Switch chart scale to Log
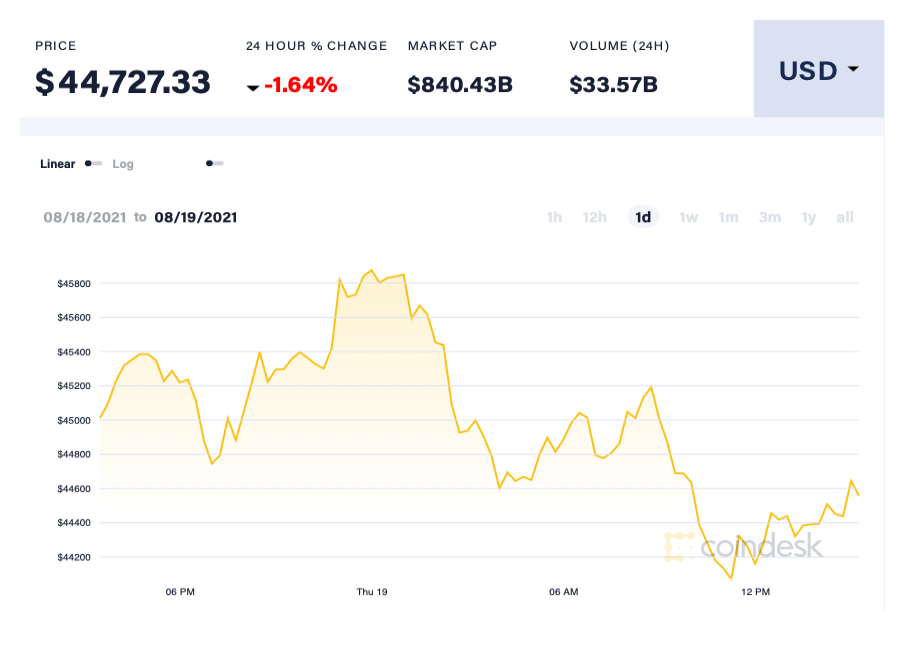This screenshot has height=672, width=905. 123,163
